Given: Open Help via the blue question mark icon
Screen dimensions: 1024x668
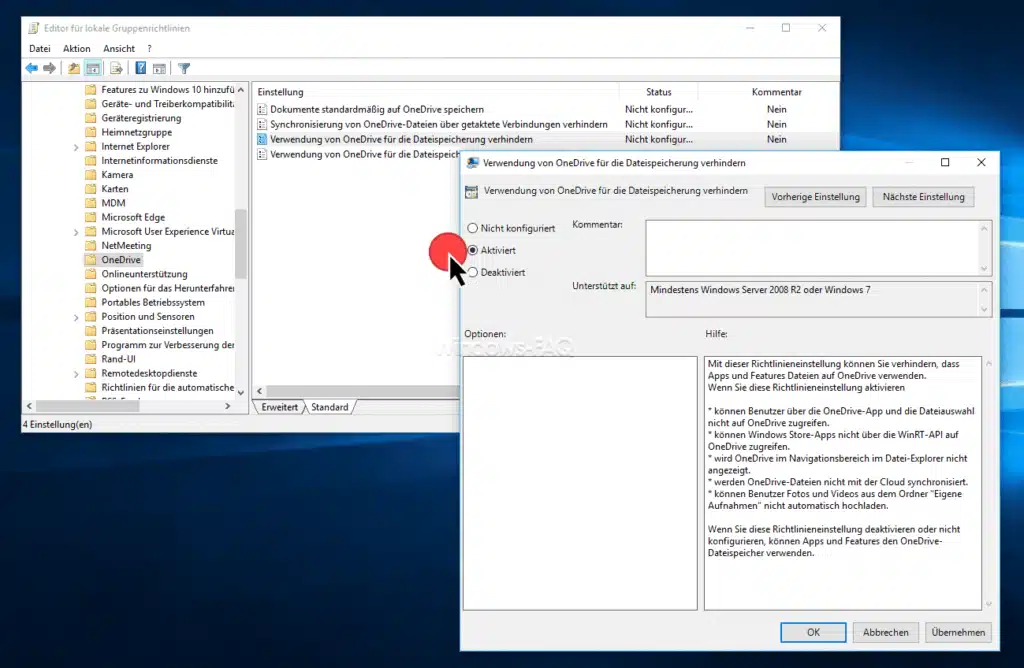Looking at the screenshot, I should pyautogui.click(x=140, y=68).
